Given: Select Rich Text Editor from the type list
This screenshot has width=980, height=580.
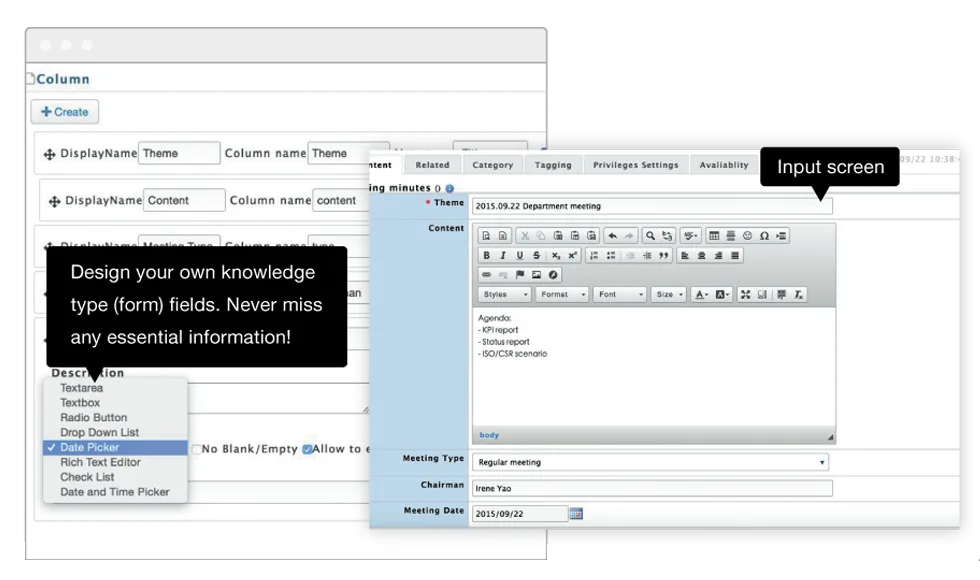Looking at the screenshot, I should point(101,462).
